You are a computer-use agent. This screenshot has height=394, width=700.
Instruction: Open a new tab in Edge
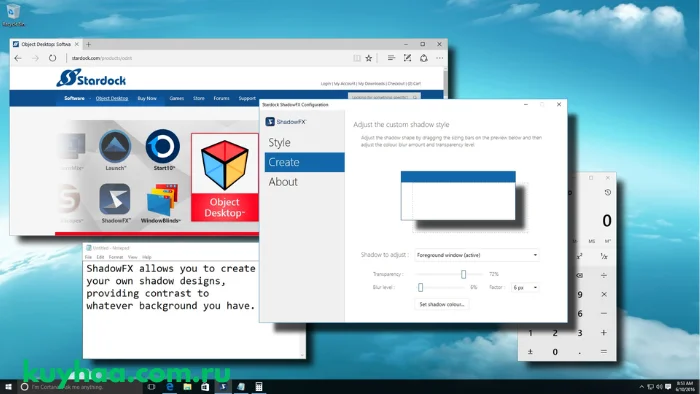(x=88, y=44)
